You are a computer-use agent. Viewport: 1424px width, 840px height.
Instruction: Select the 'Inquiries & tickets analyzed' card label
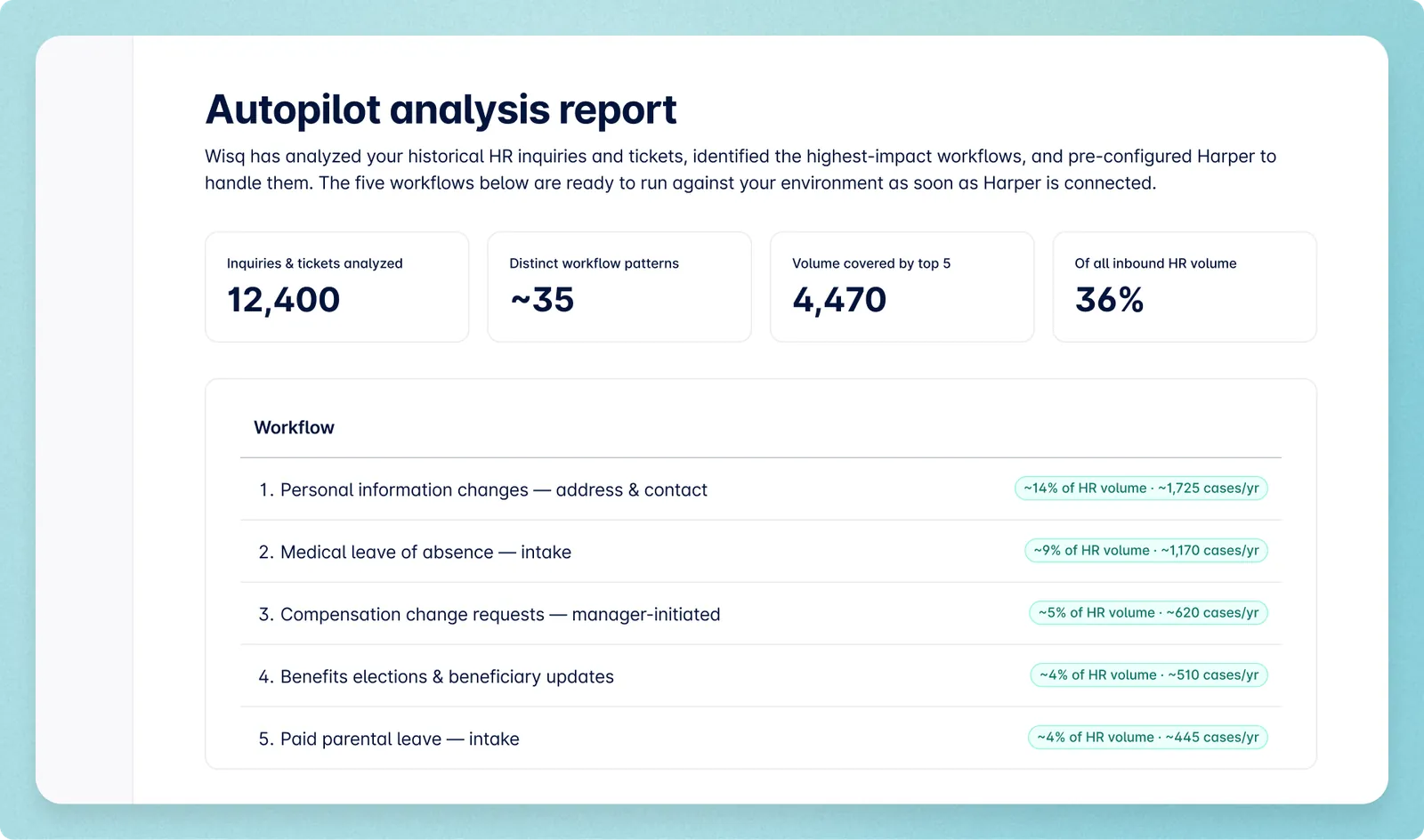click(315, 263)
